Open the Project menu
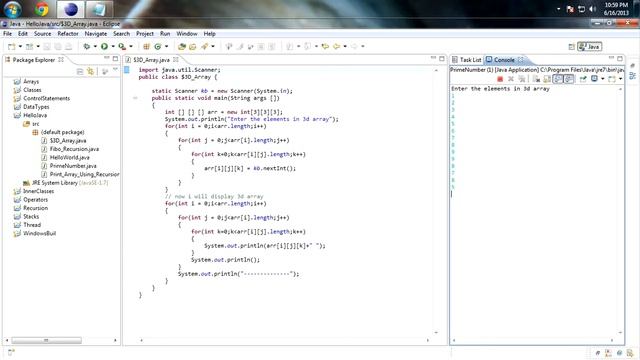Image resolution: width=640 pixels, height=360 pixels. tap(144, 34)
